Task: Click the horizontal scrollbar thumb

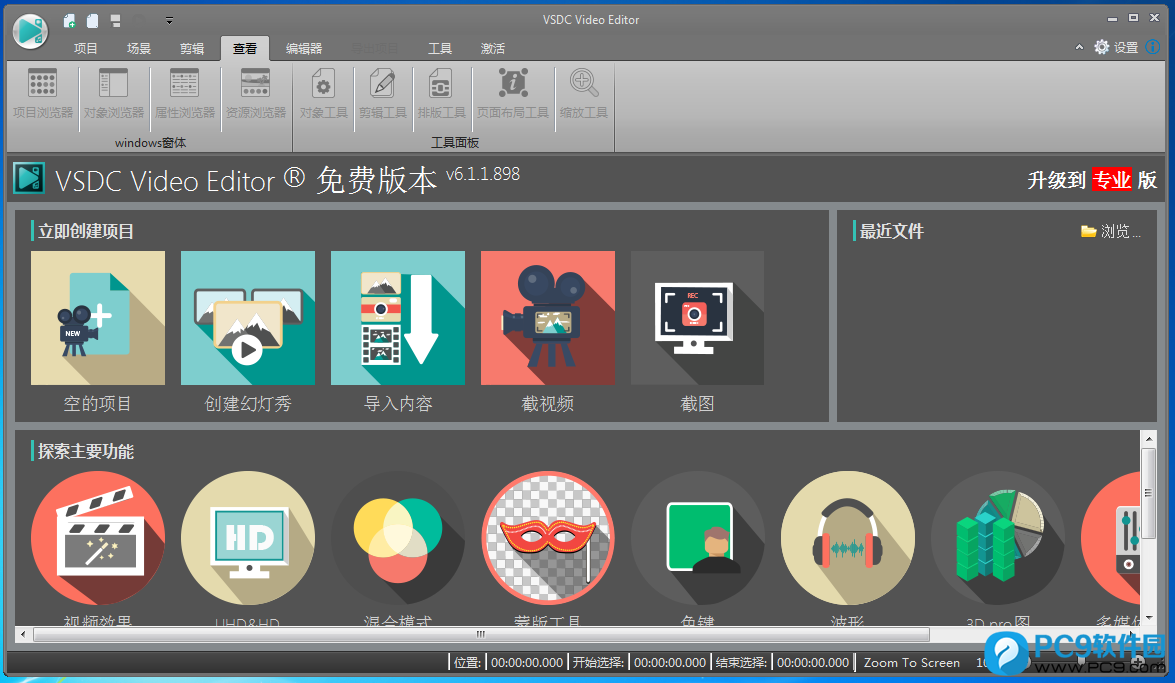Action: click(481, 634)
